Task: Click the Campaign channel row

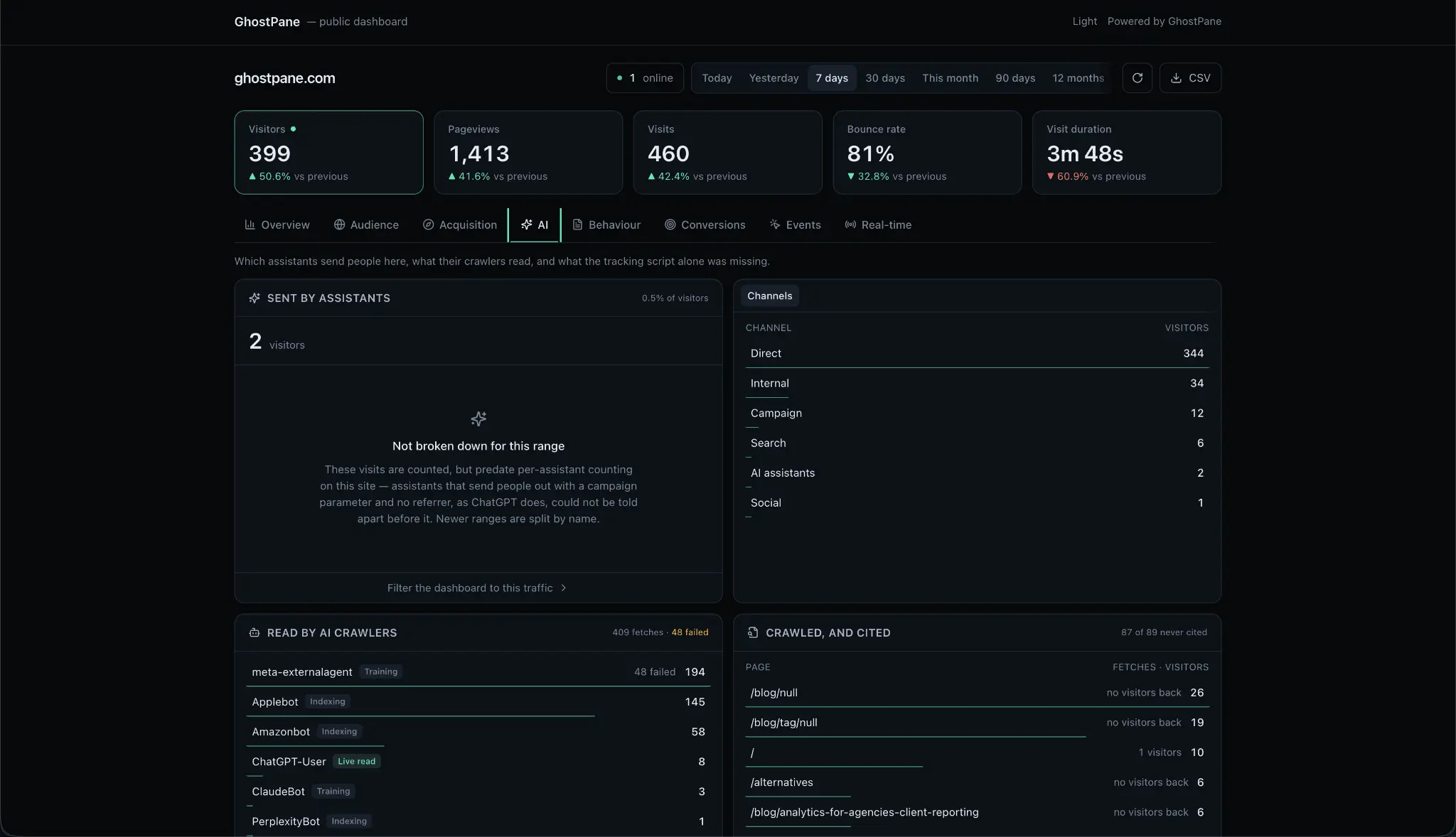Action: tap(977, 414)
